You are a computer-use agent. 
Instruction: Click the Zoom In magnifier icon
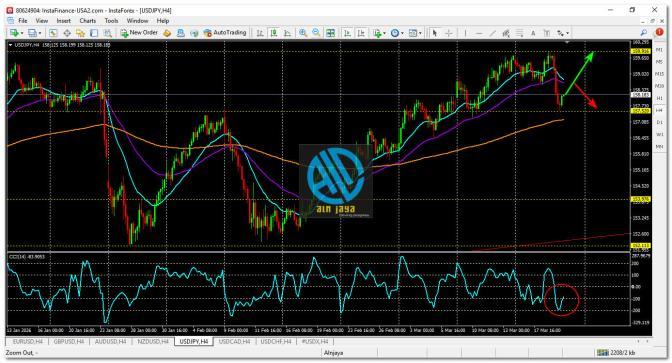303,33
